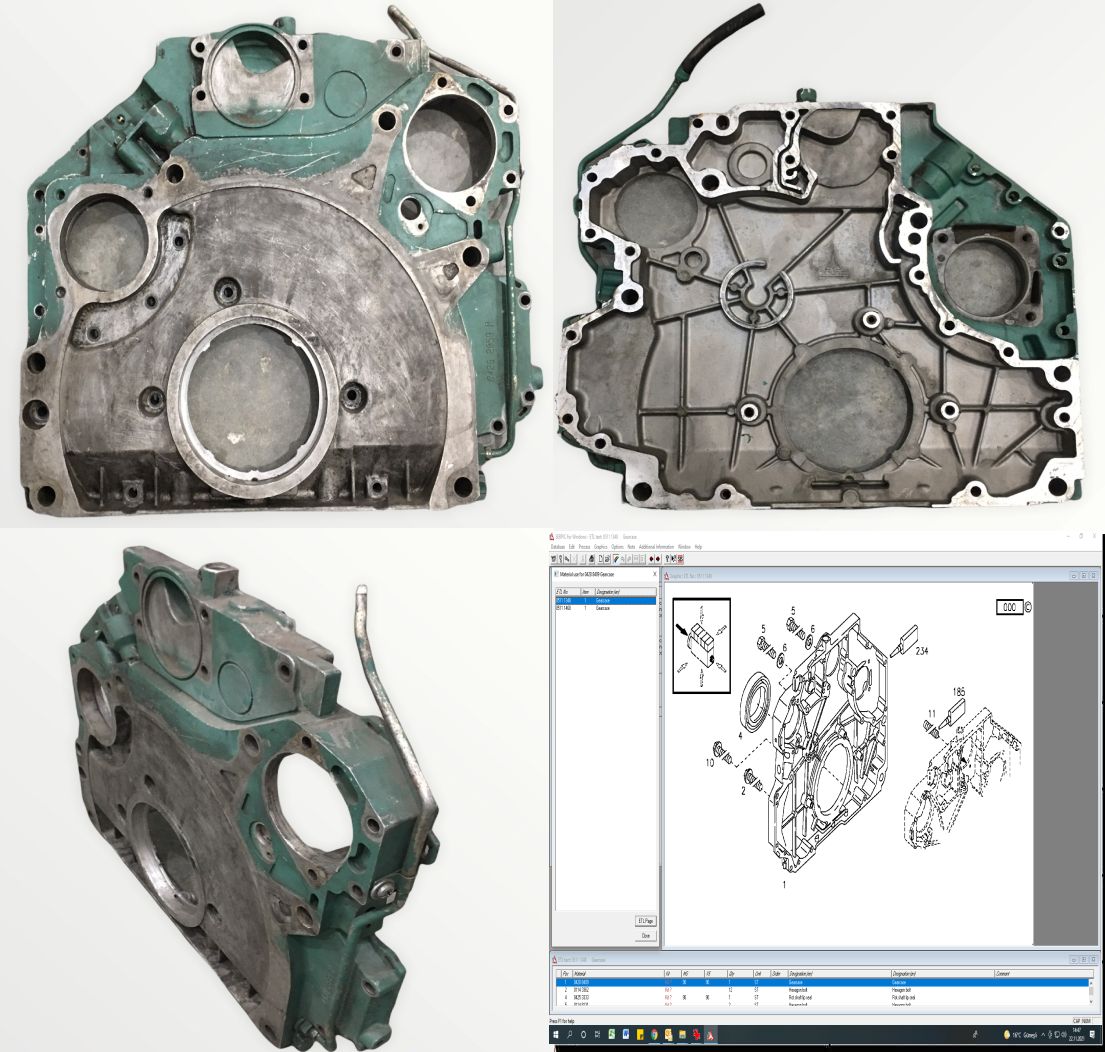Image resolution: width=1105 pixels, height=1052 pixels.
Task: Open the Process menu
Action: 584,547
